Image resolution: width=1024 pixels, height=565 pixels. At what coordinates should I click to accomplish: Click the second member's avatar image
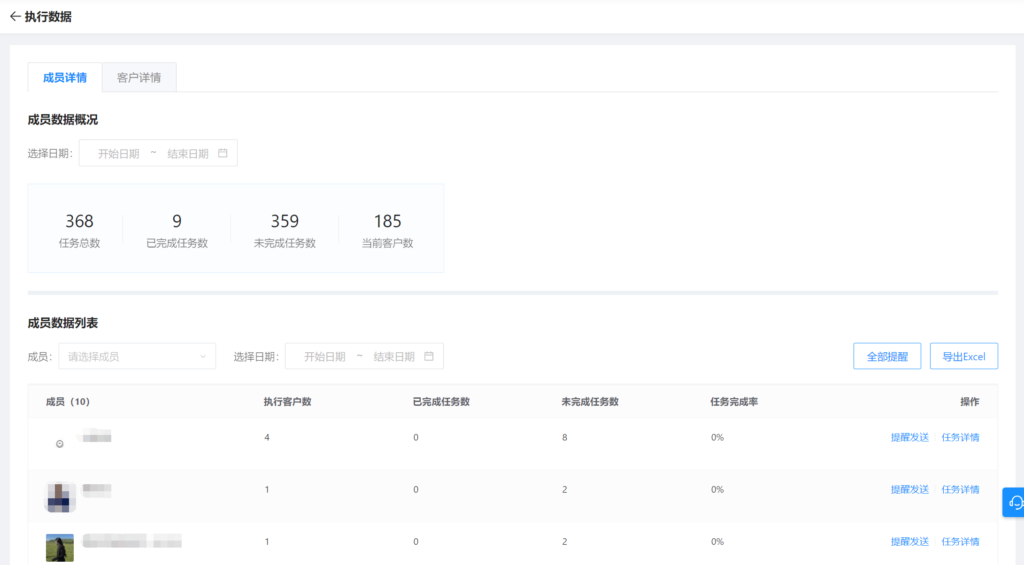[x=60, y=496]
